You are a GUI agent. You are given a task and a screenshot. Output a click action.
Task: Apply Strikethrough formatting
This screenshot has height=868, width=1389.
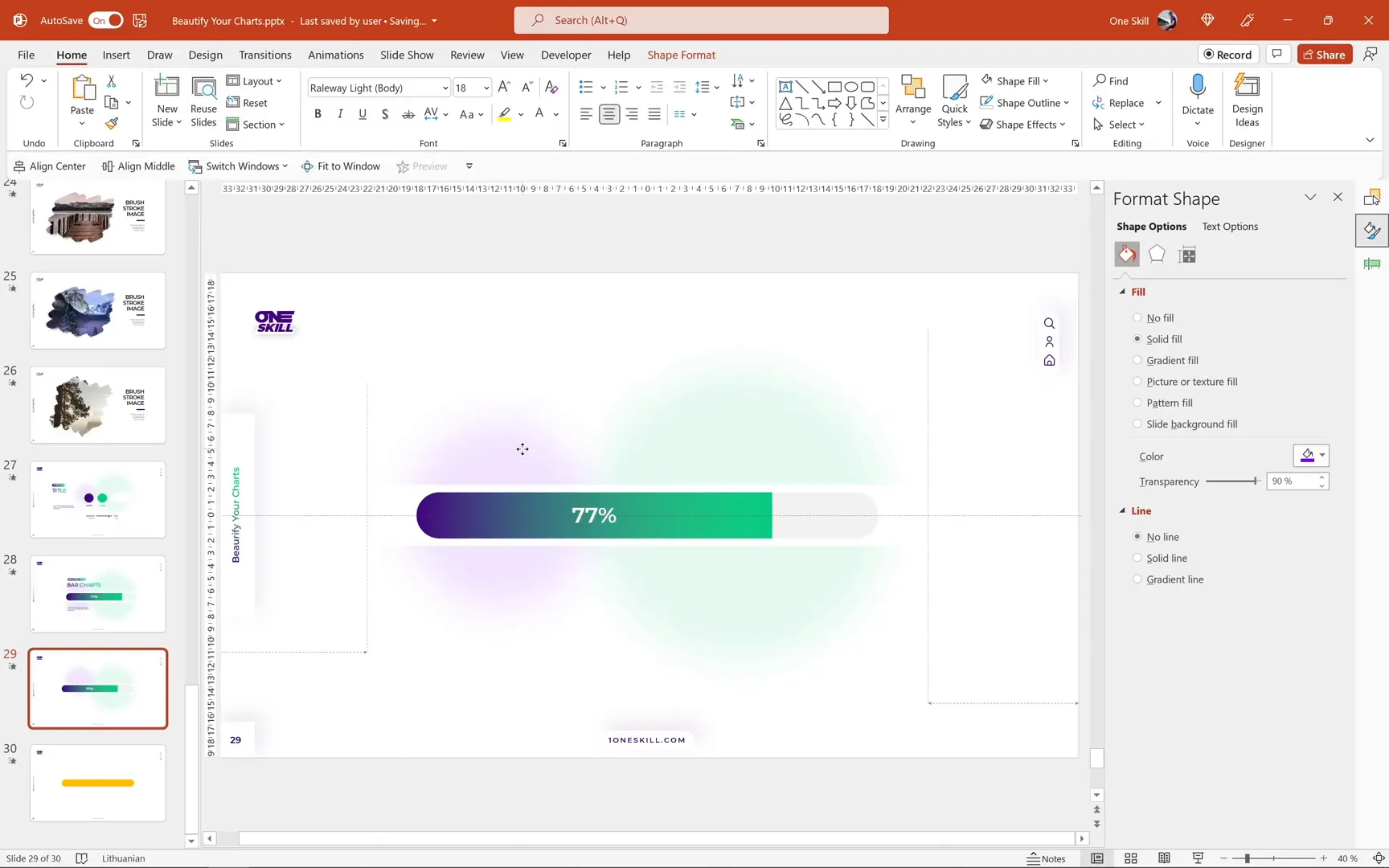[408, 114]
